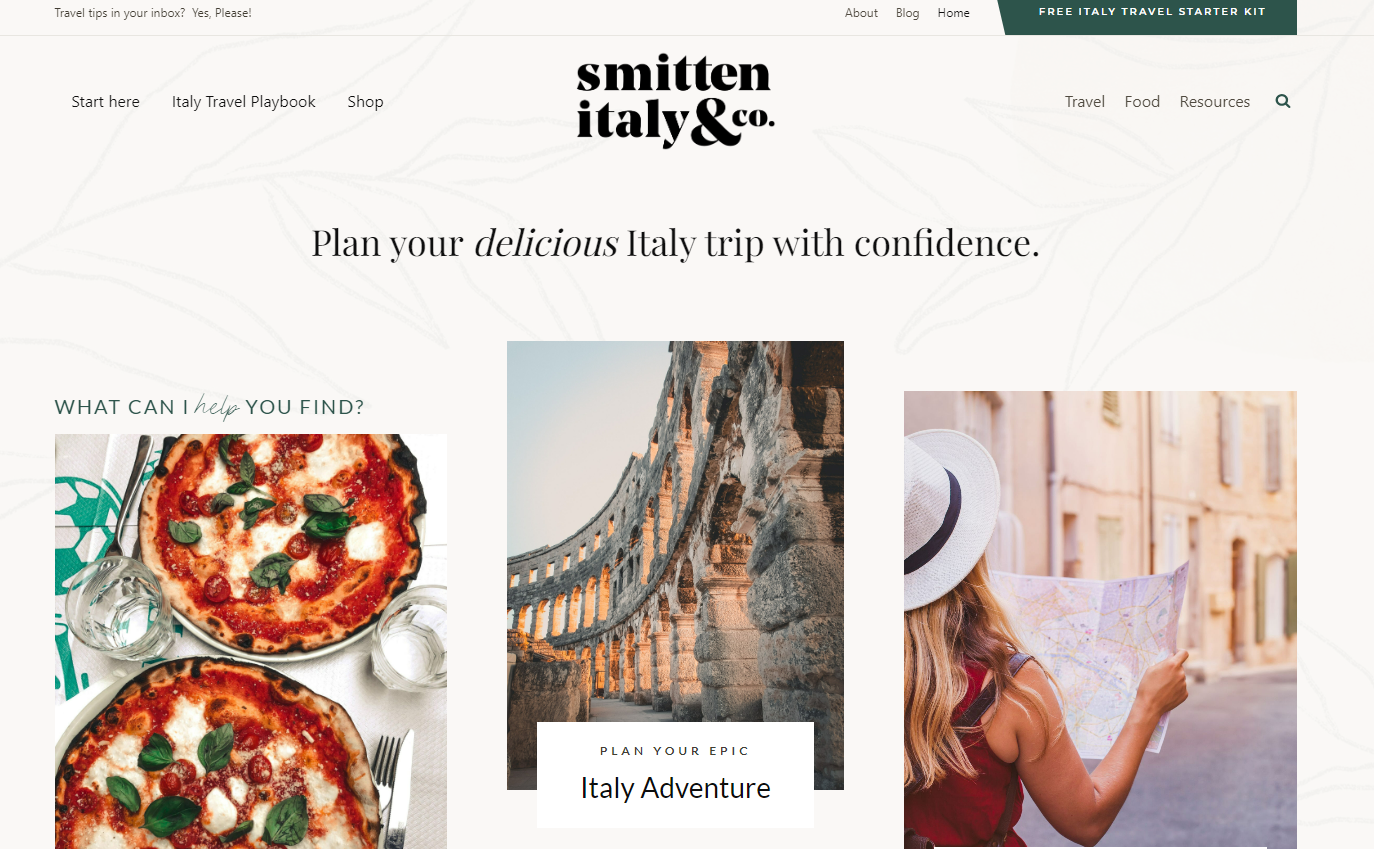Open the pizza photo tile
The image size is (1374, 849).
point(251,641)
